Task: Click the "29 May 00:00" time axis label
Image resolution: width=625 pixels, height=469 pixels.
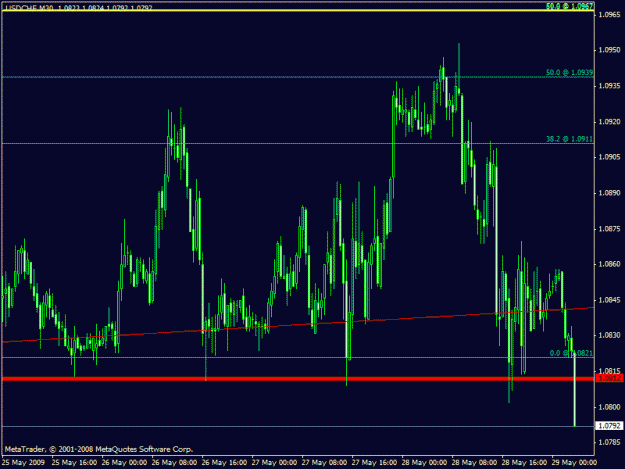Action: click(574, 462)
